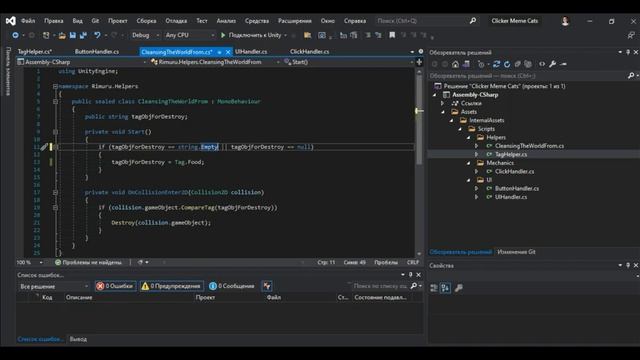This screenshot has width=640, height=360.
Task: Switch to the UIHandler.cs tab
Action: (x=251, y=52)
